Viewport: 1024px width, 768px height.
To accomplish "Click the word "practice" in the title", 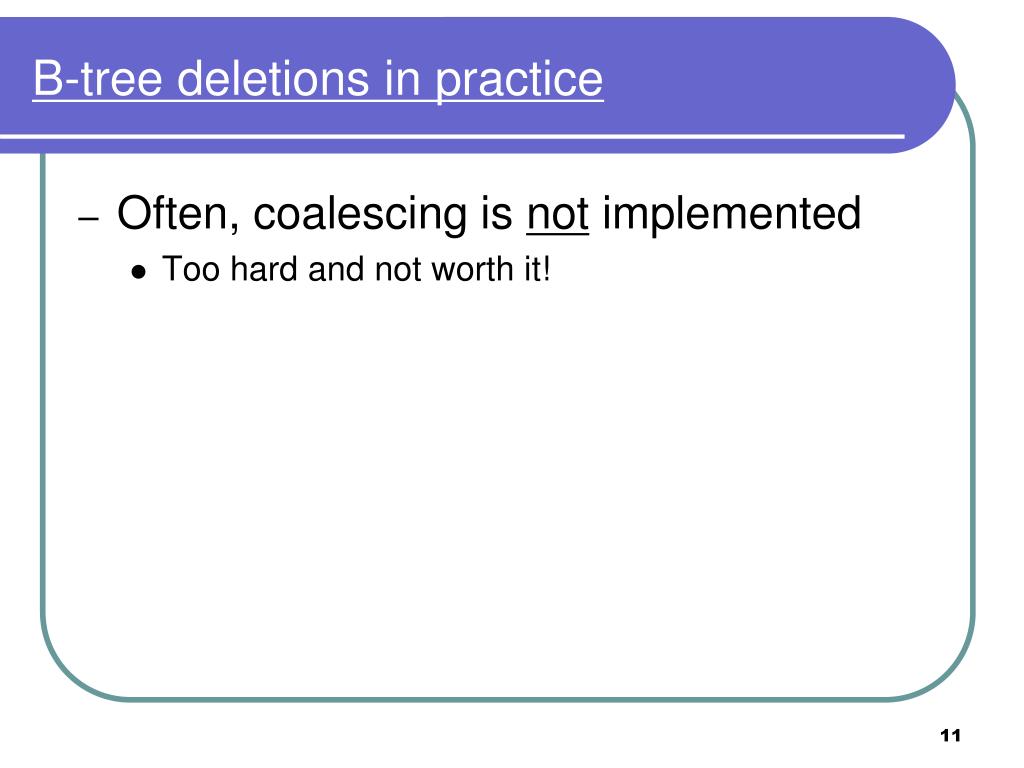I will pyautogui.click(x=519, y=81).
